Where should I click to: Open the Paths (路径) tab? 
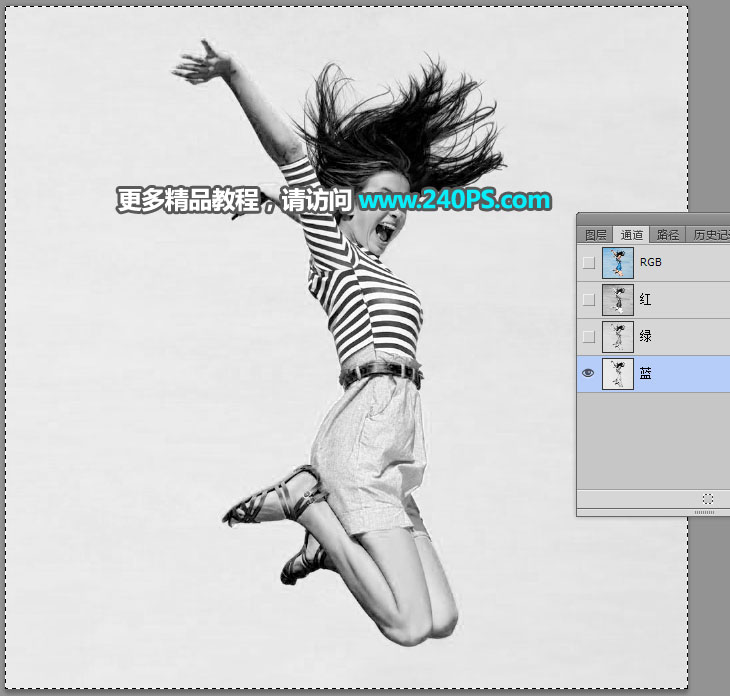tap(668, 235)
